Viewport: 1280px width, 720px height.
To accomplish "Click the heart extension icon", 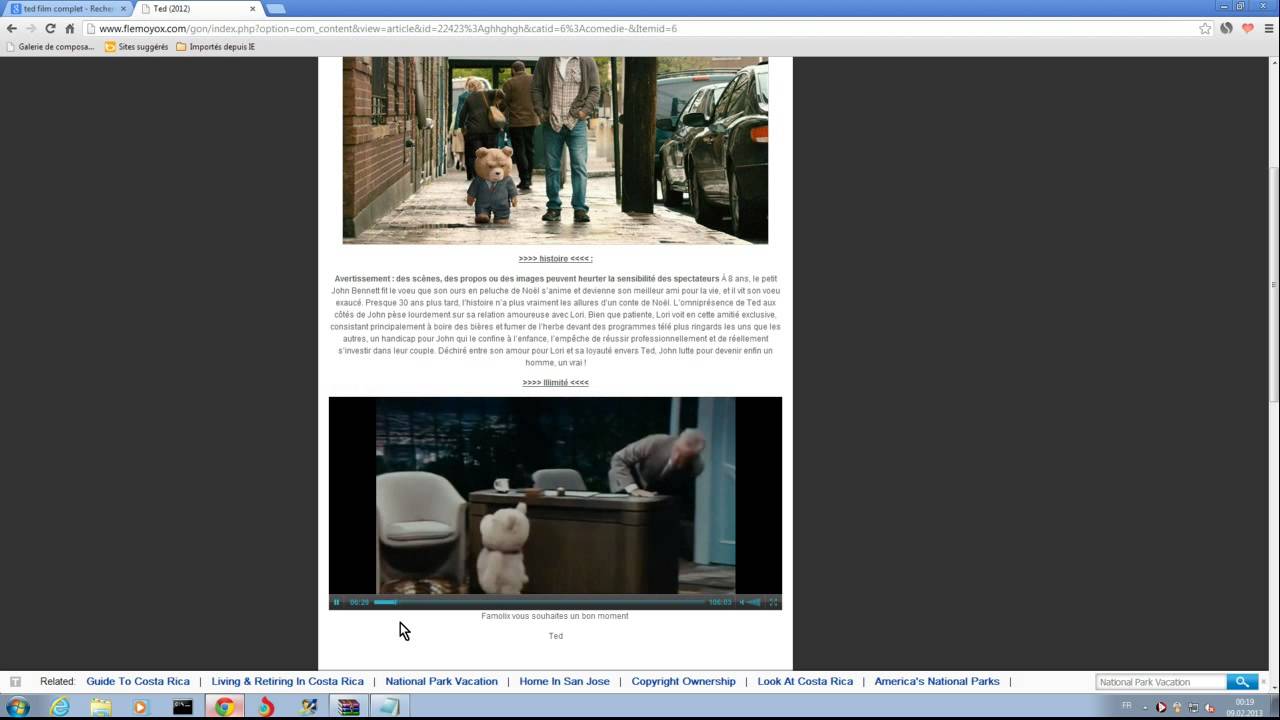I will coord(1248,28).
